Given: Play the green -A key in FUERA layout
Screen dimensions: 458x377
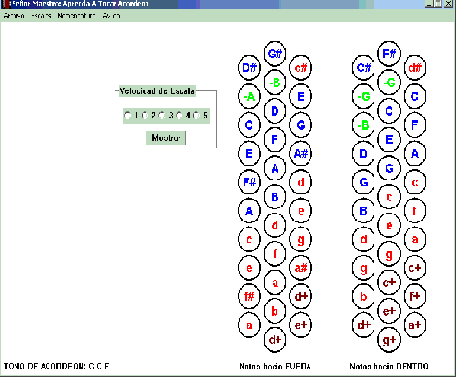Looking at the screenshot, I should [249, 97].
